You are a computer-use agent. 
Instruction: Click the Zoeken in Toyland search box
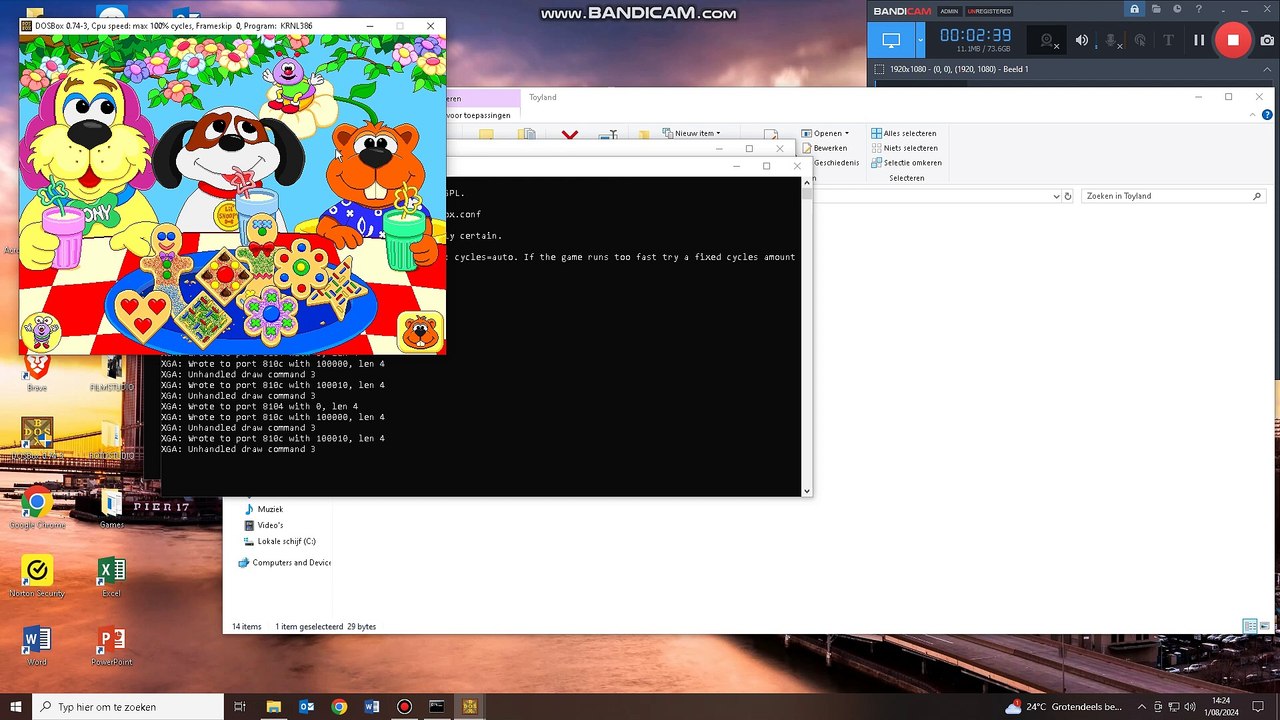pos(1172,196)
